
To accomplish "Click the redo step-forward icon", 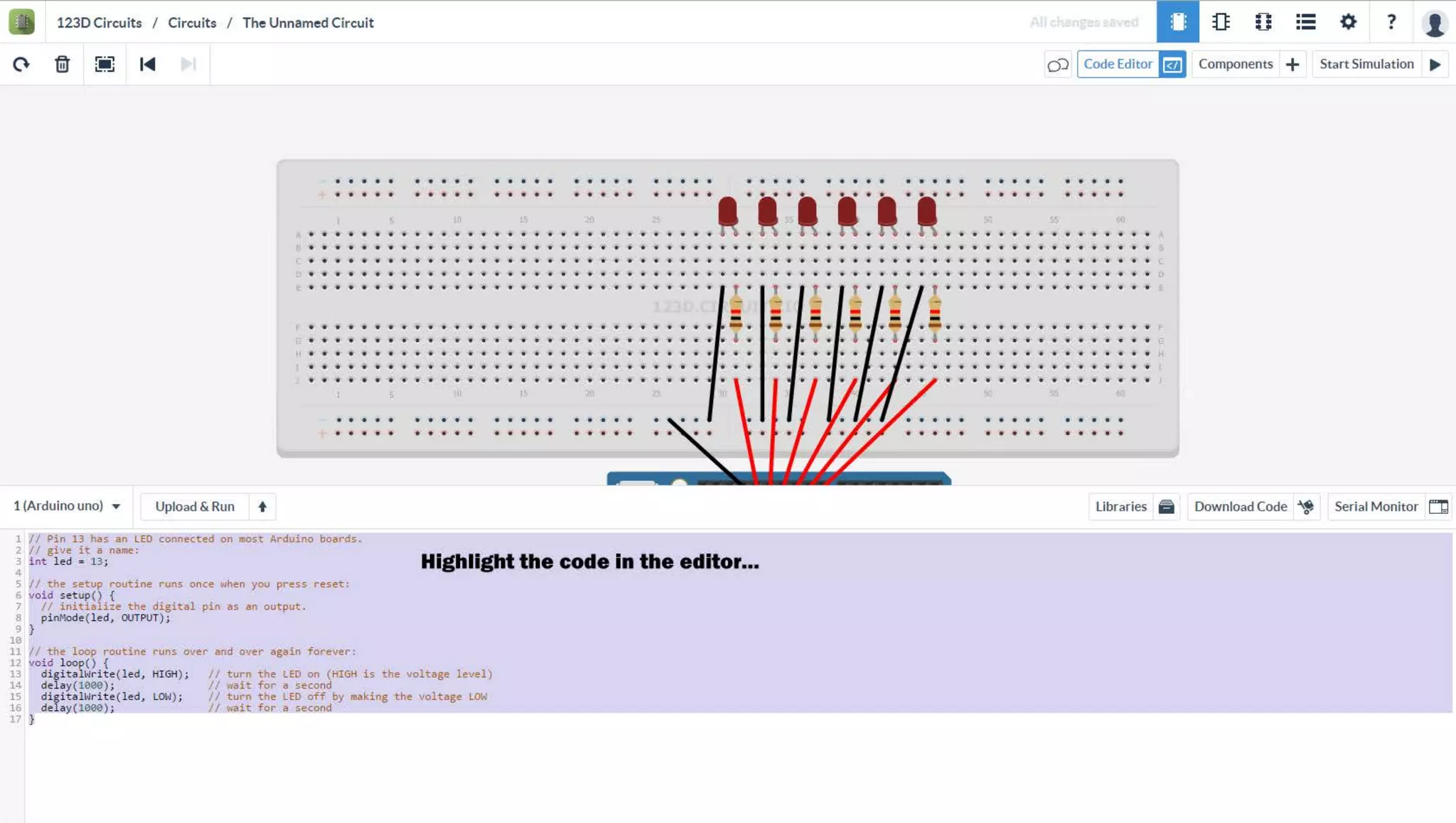I will (x=188, y=65).
